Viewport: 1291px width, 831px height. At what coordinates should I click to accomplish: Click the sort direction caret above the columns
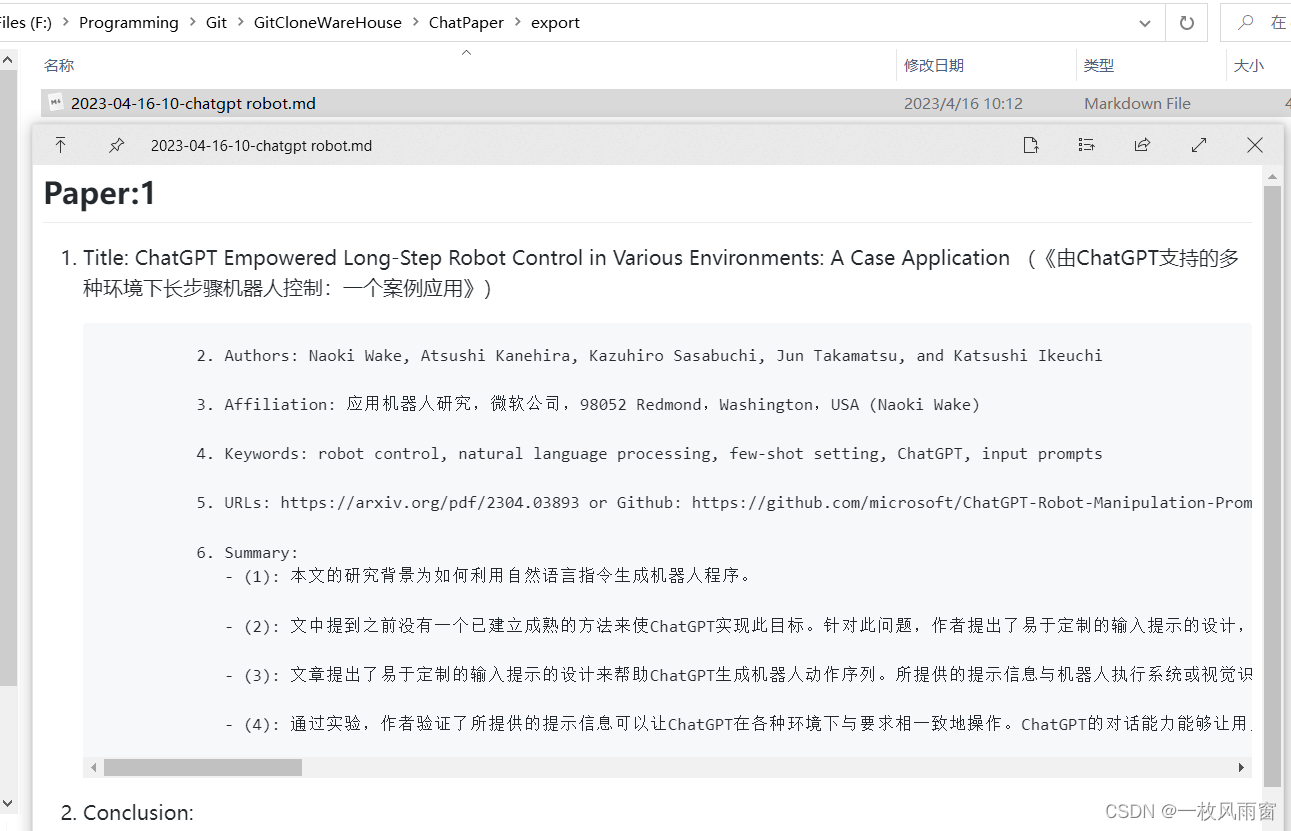466,52
